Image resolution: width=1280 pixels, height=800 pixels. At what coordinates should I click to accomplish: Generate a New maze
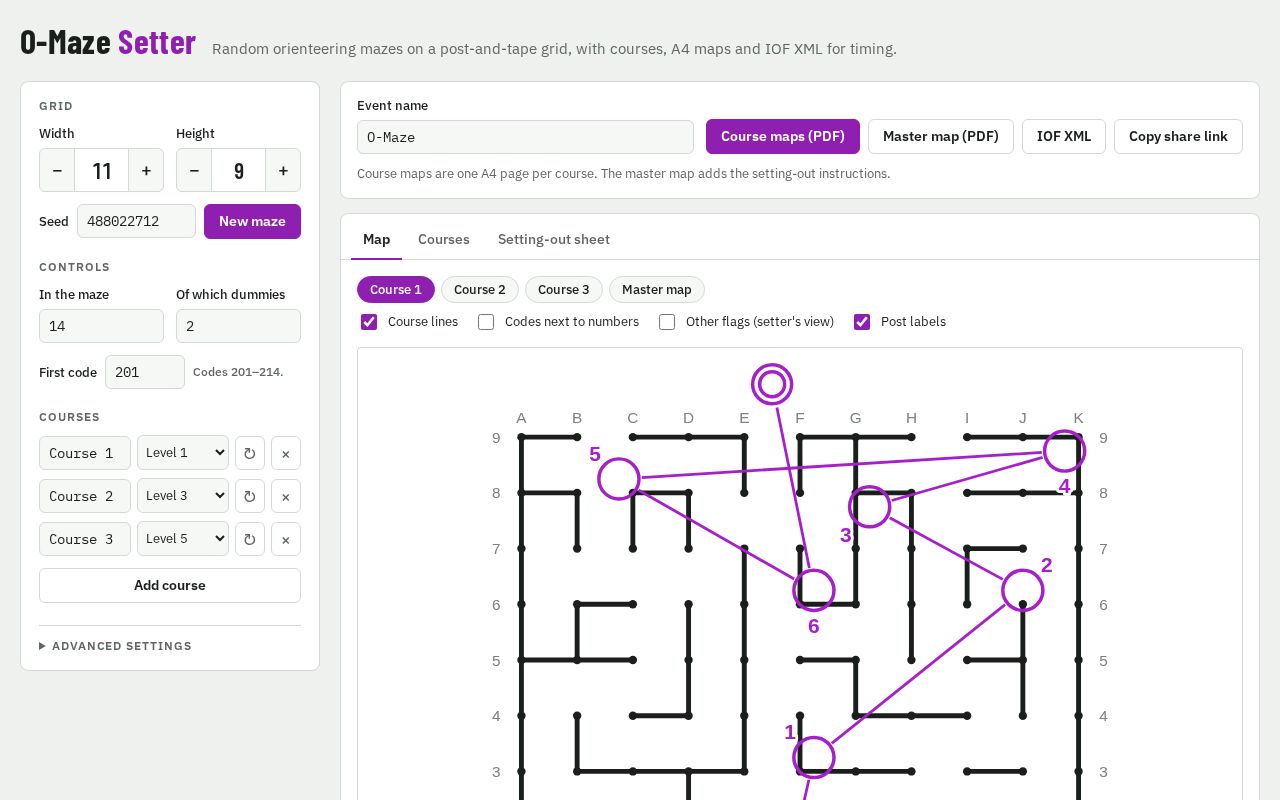[x=252, y=222]
